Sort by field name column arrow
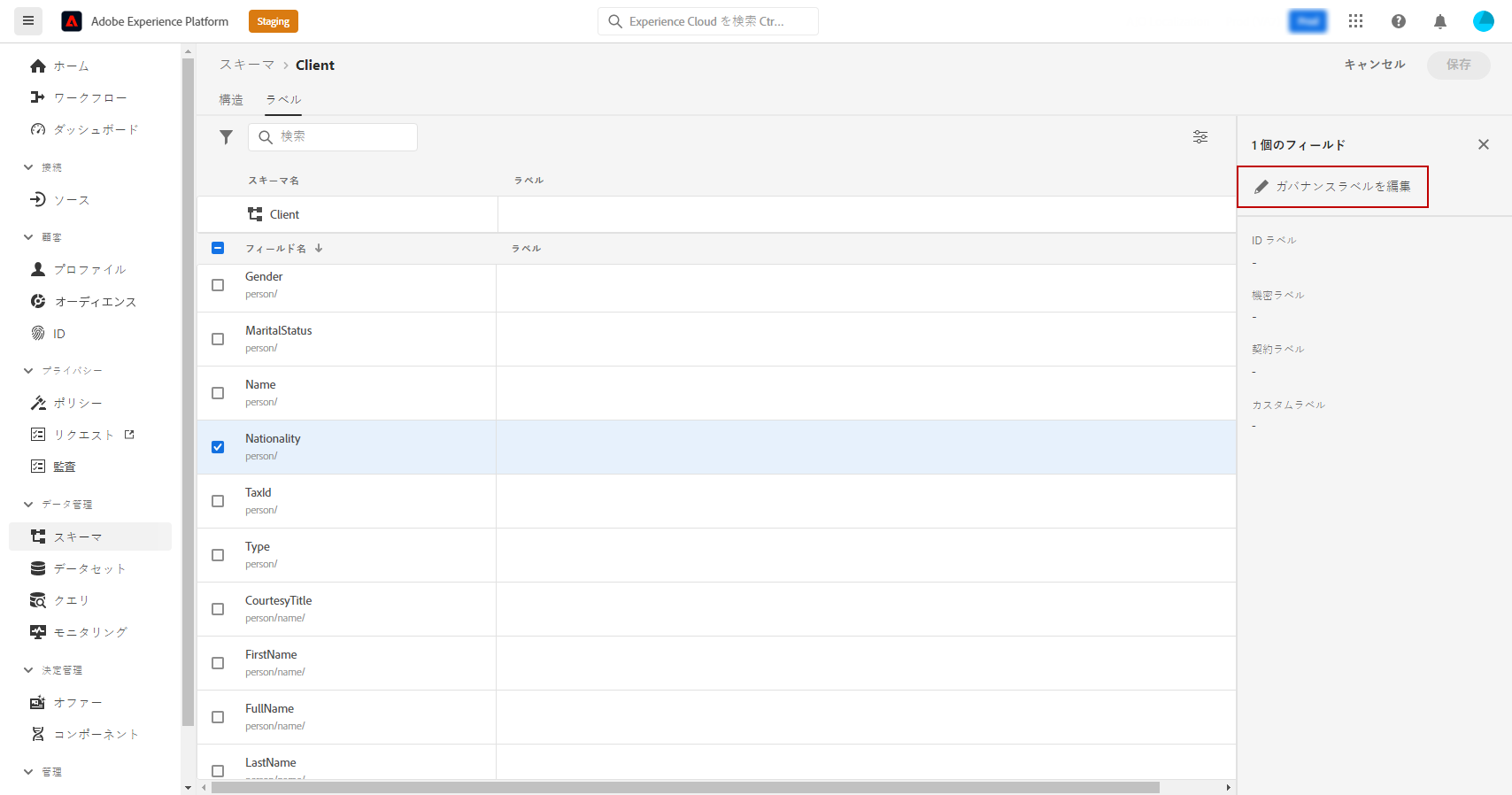This screenshot has height=795, width=1512. click(319, 249)
